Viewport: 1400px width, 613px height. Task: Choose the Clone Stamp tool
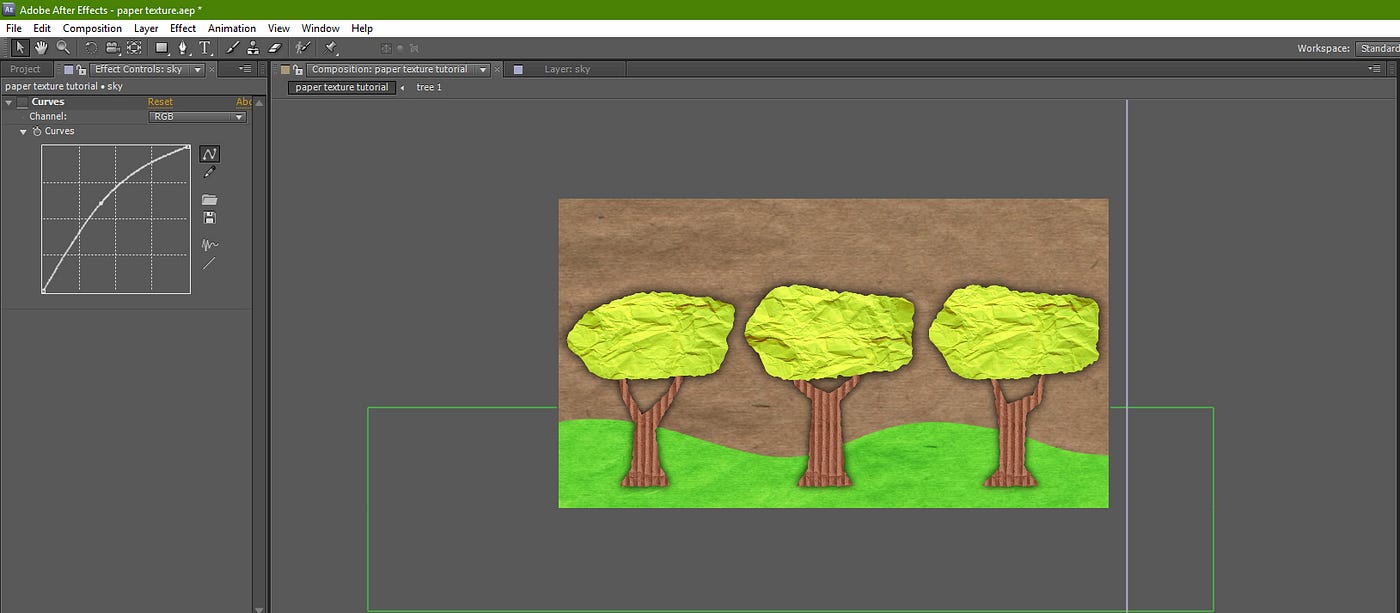[254, 48]
